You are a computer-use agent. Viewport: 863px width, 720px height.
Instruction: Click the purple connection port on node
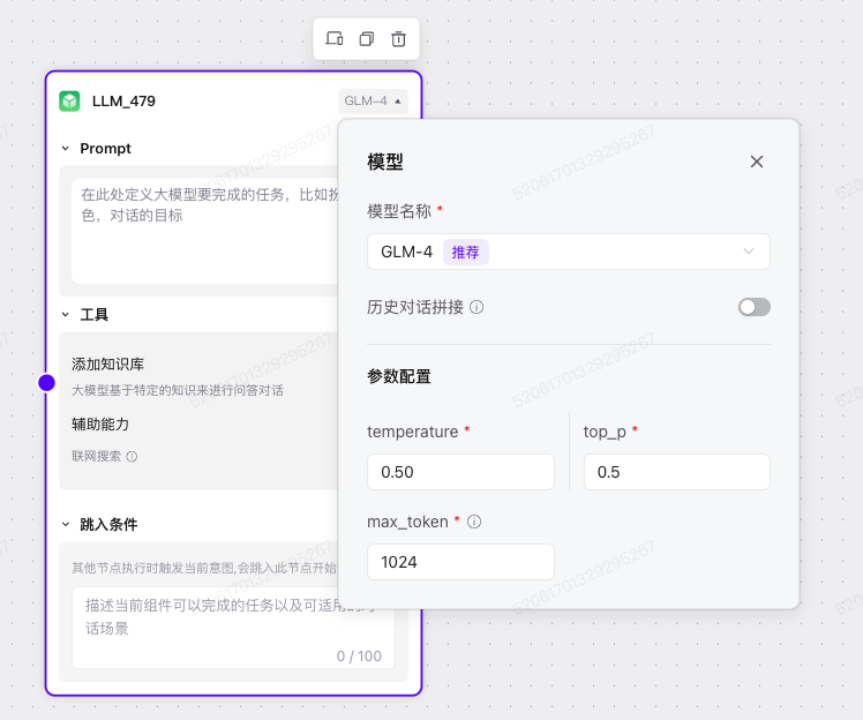click(x=47, y=383)
